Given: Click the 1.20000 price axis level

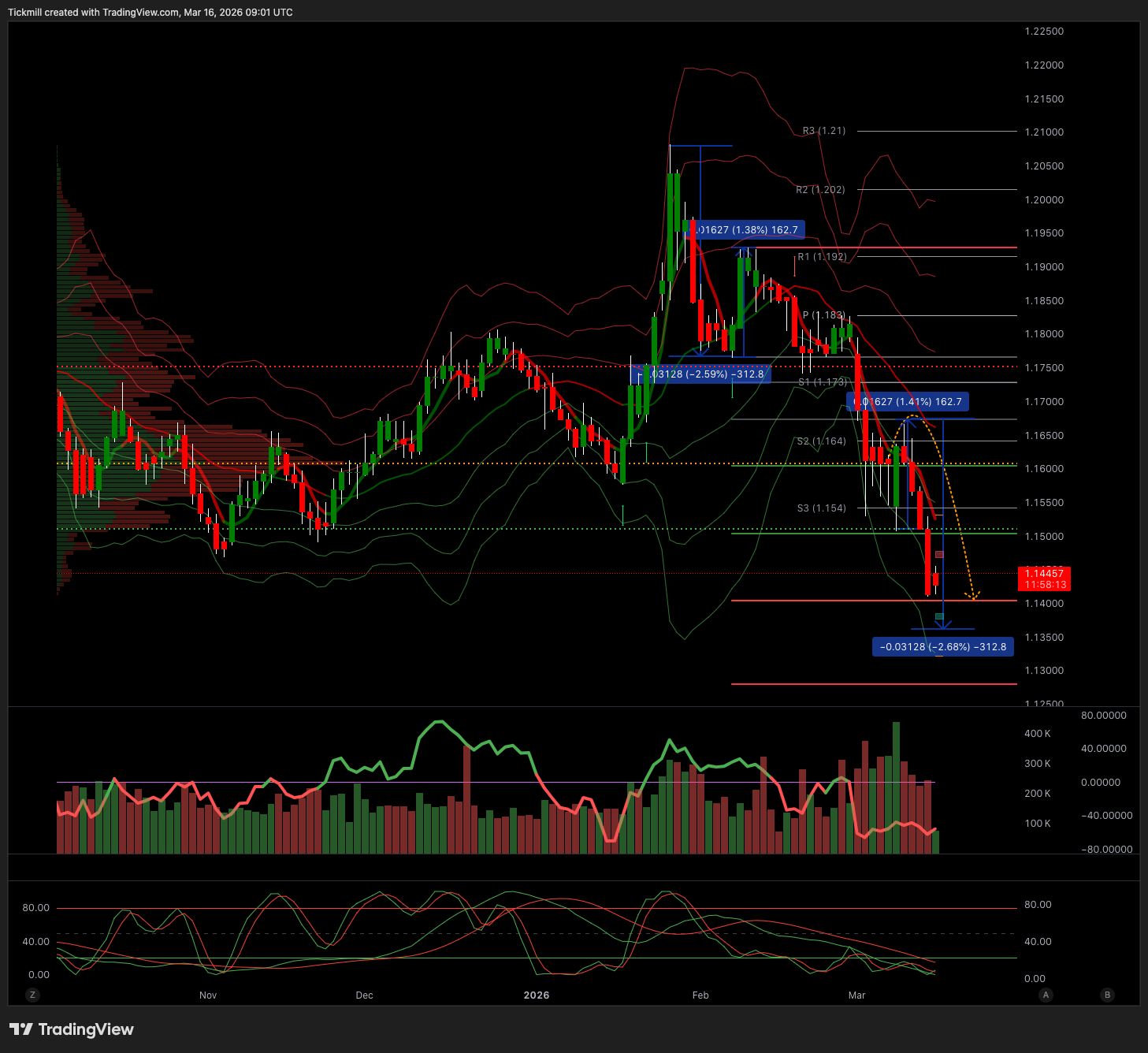Looking at the screenshot, I should 1044,200.
